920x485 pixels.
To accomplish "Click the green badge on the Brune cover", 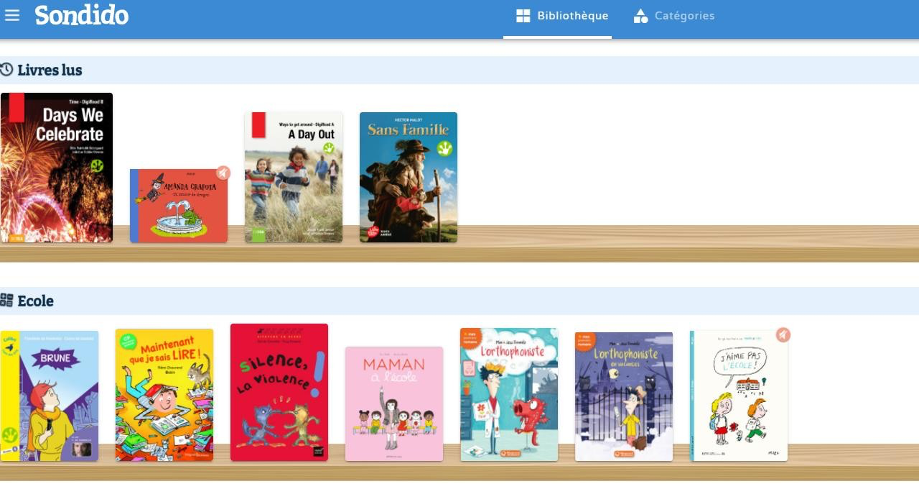I will [9, 436].
